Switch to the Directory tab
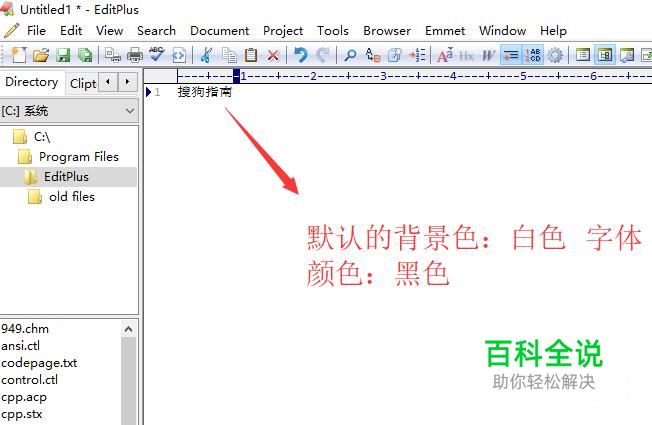This screenshot has height=425, width=652. [32, 82]
